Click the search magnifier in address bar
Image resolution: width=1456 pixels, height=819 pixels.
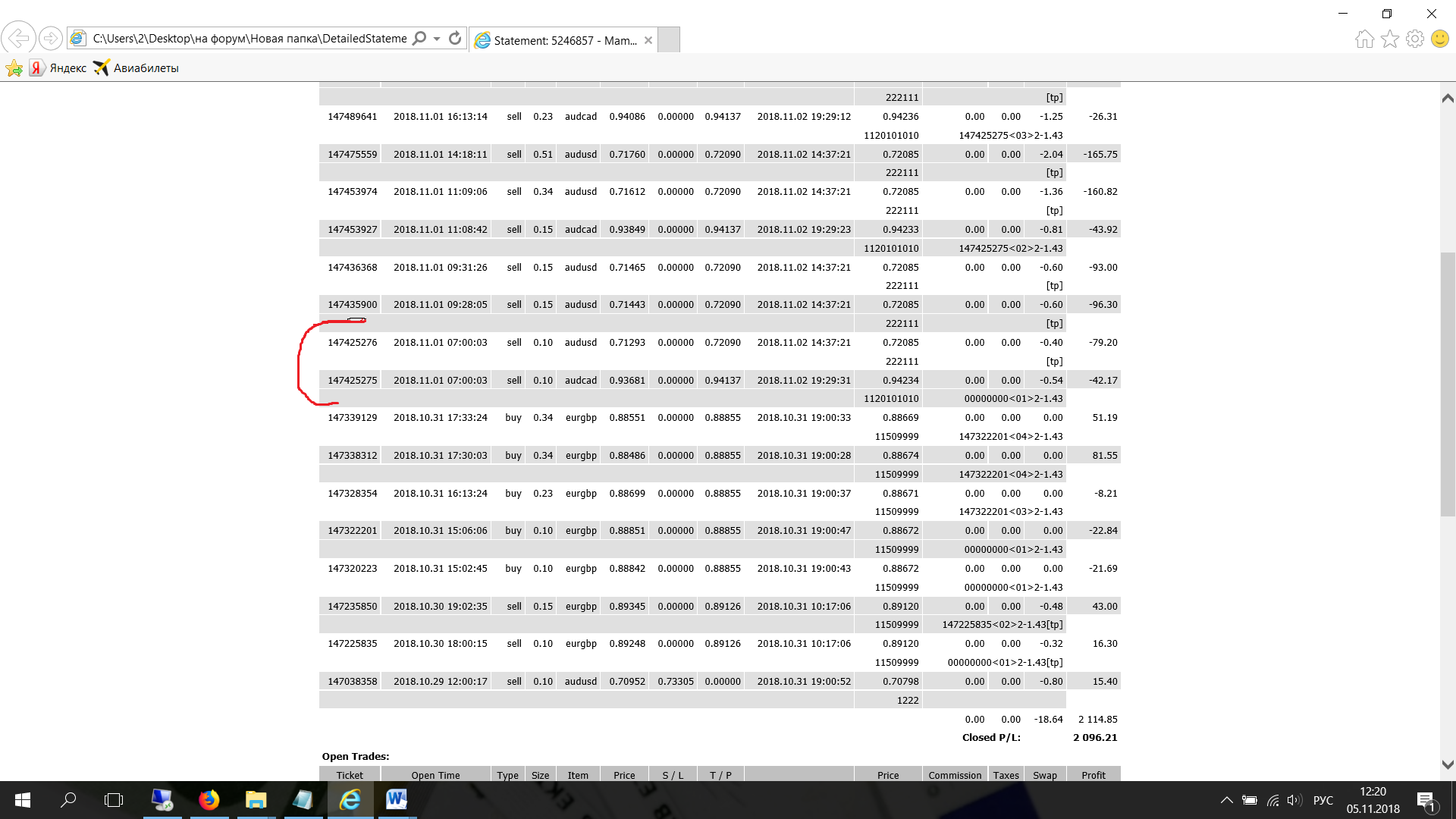pos(419,38)
